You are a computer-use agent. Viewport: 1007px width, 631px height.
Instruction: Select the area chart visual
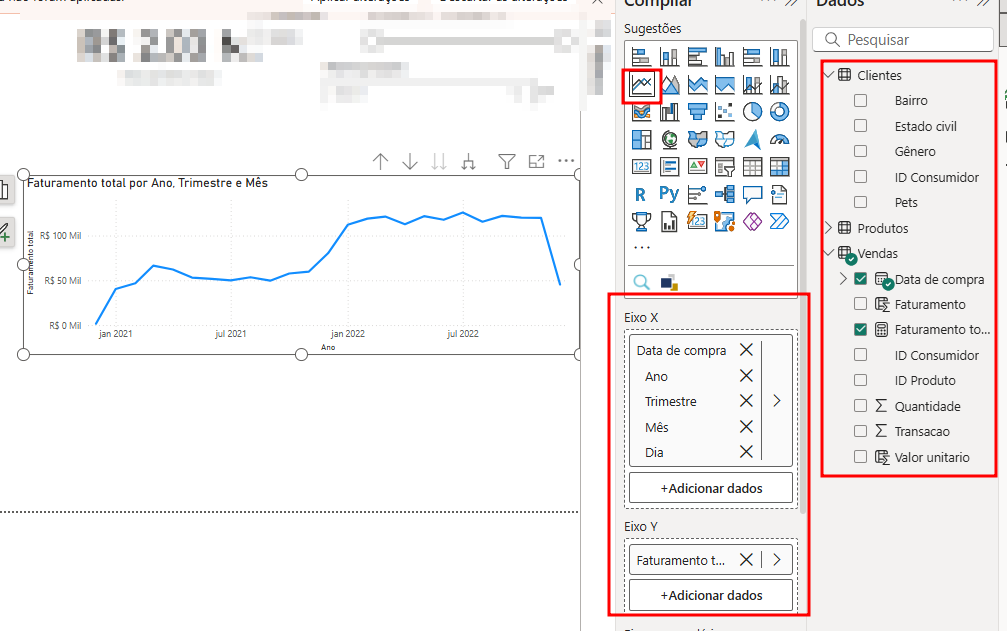click(669, 85)
